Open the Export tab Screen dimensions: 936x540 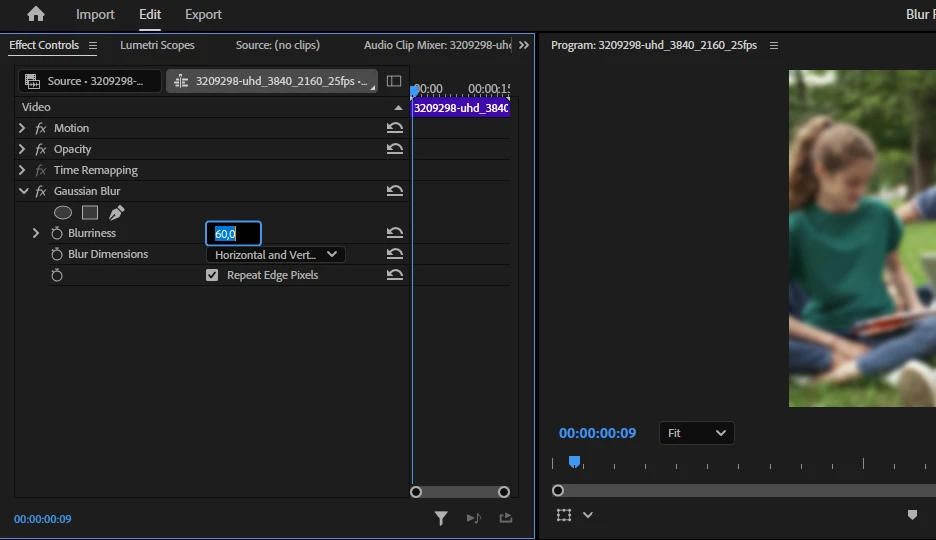tap(203, 14)
